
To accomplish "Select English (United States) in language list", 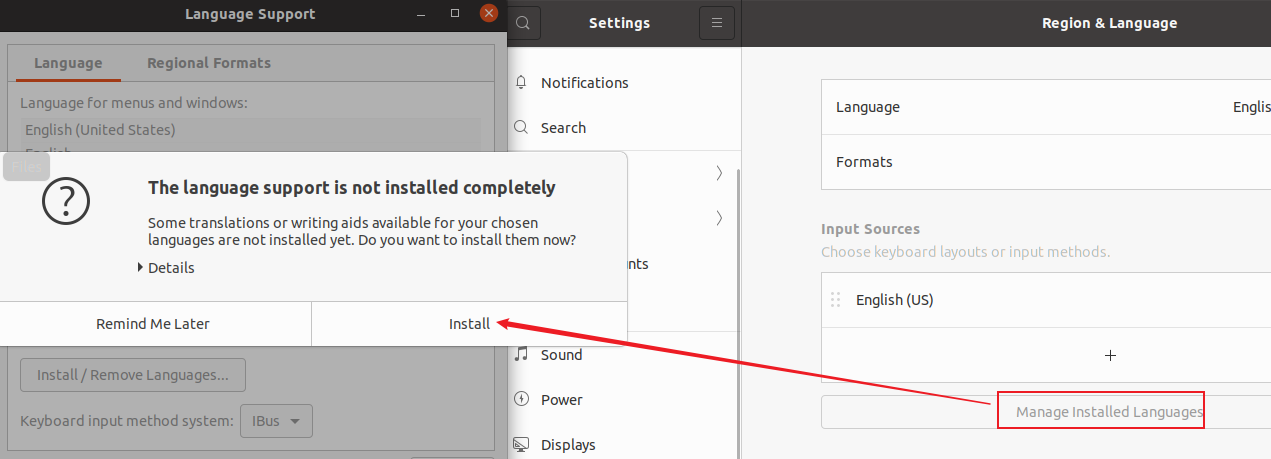I will coord(100,130).
